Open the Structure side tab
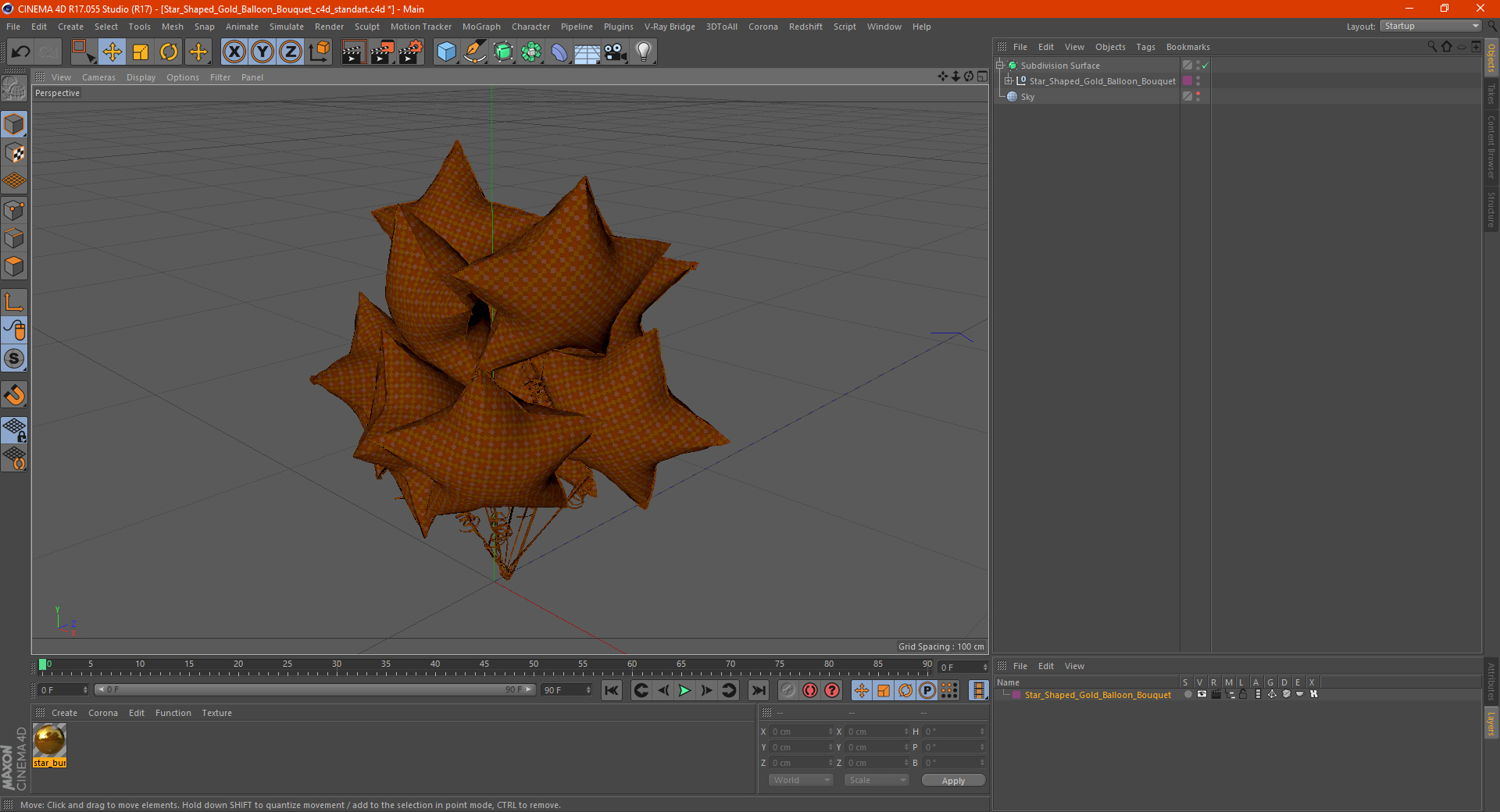This screenshot has height=812, width=1500. pyautogui.click(x=1491, y=209)
